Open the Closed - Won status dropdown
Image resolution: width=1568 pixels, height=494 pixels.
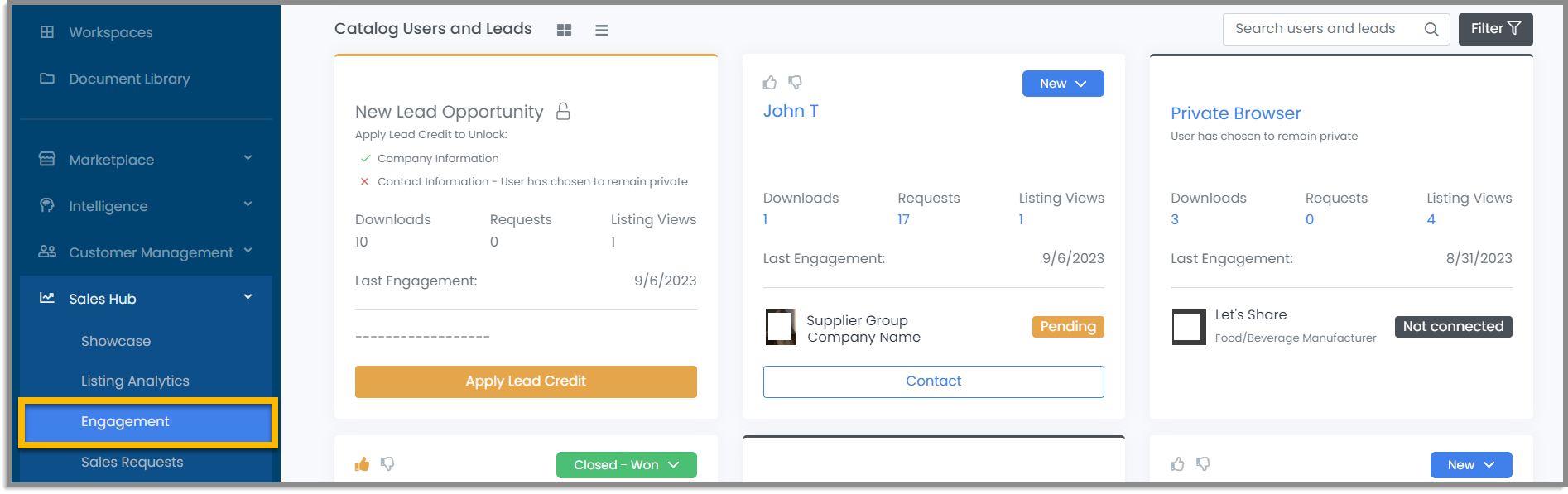[x=627, y=465]
